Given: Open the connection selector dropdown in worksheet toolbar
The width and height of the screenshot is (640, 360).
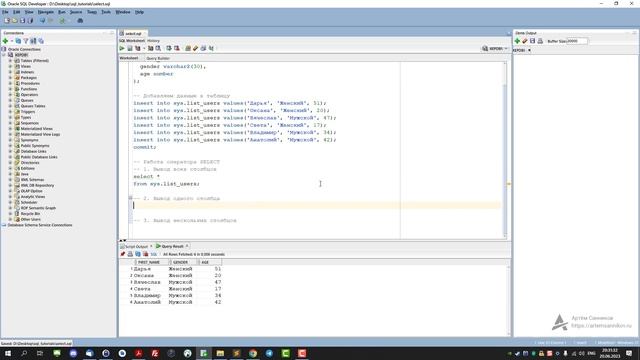Looking at the screenshot, I should click(x=495, y=49).
